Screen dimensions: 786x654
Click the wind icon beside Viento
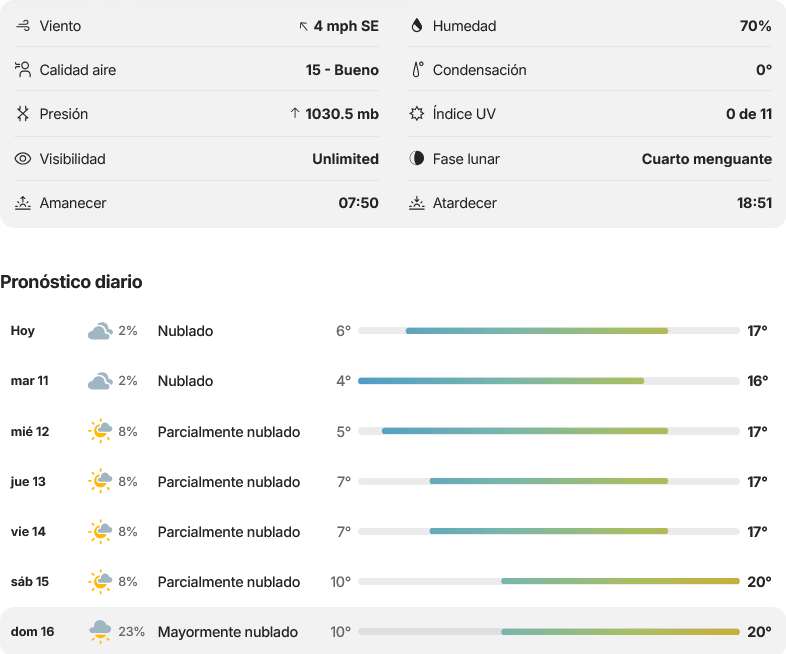(23, 26)
